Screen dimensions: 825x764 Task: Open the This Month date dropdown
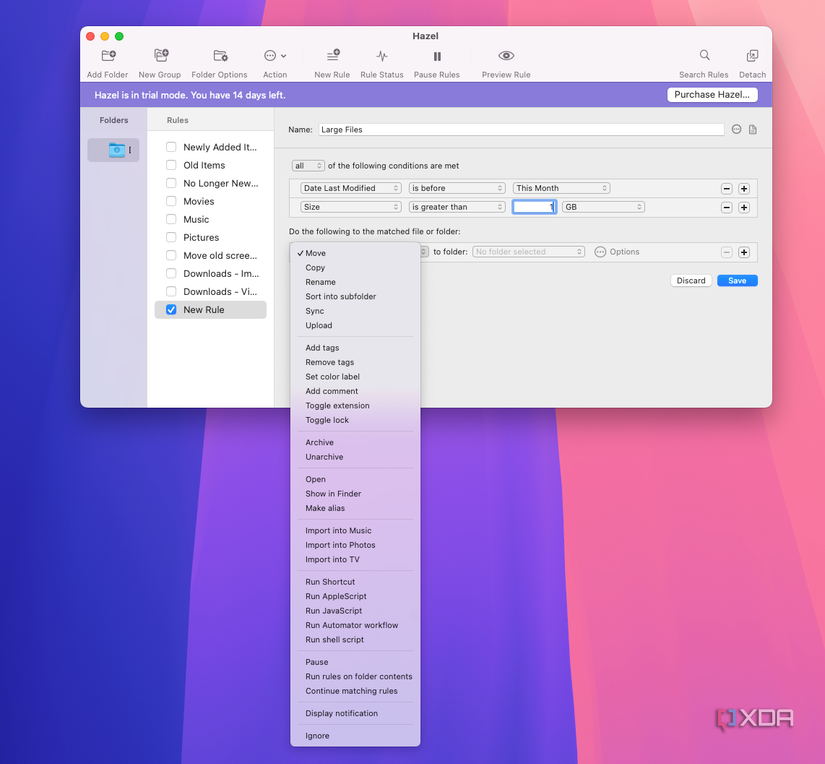pos(561,188)
